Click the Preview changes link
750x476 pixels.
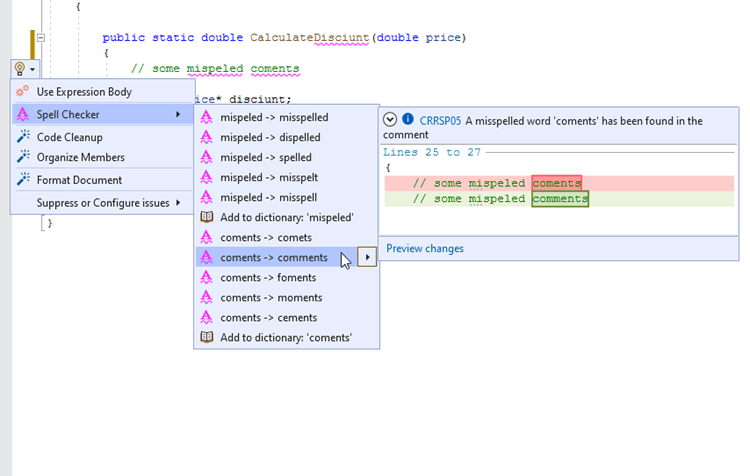click(424, 248)
